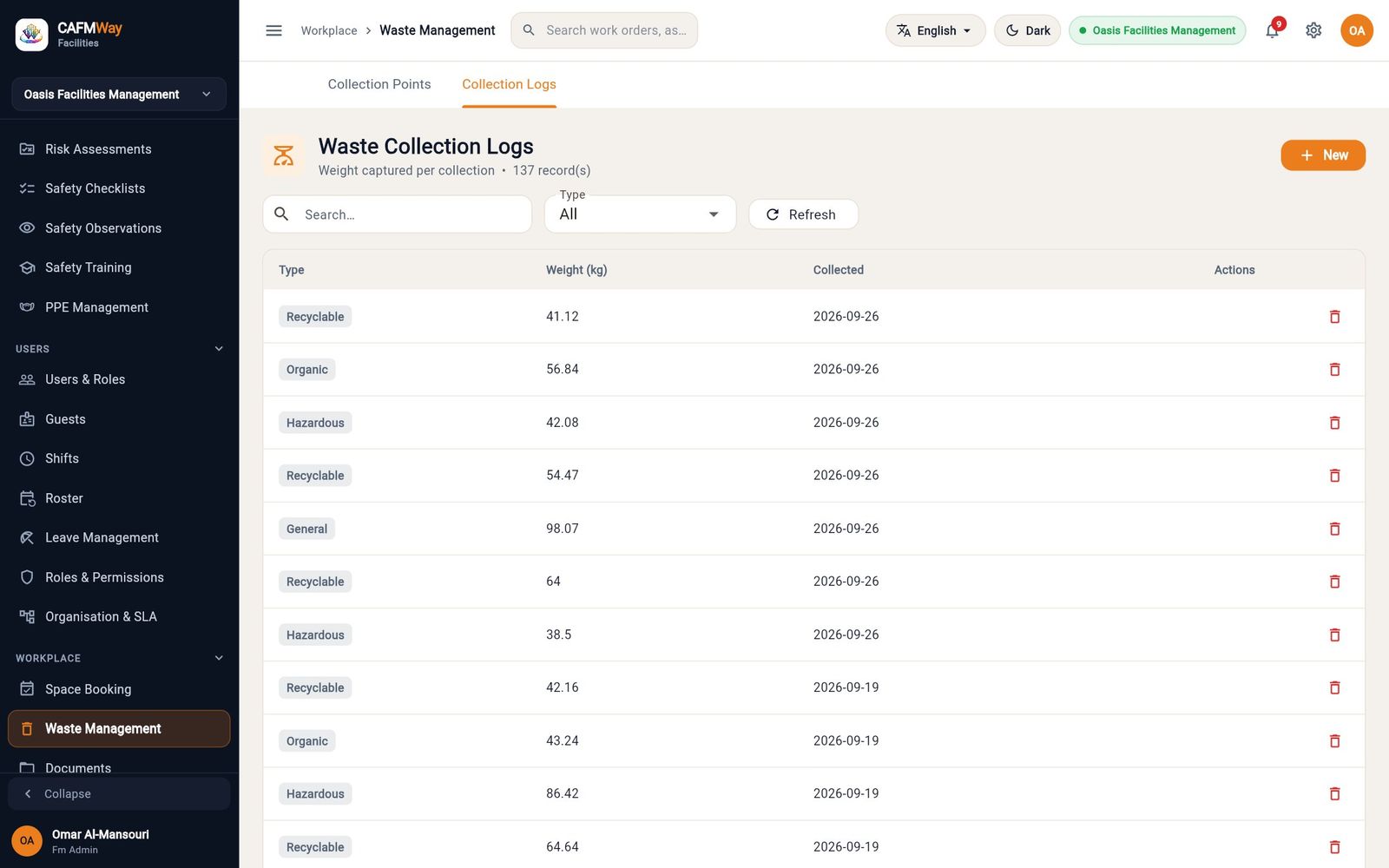Click the CAFMWay logo icon
The height and width of the screenshot is (868, 1389).
pyautogui.click(x=32, y=35)
